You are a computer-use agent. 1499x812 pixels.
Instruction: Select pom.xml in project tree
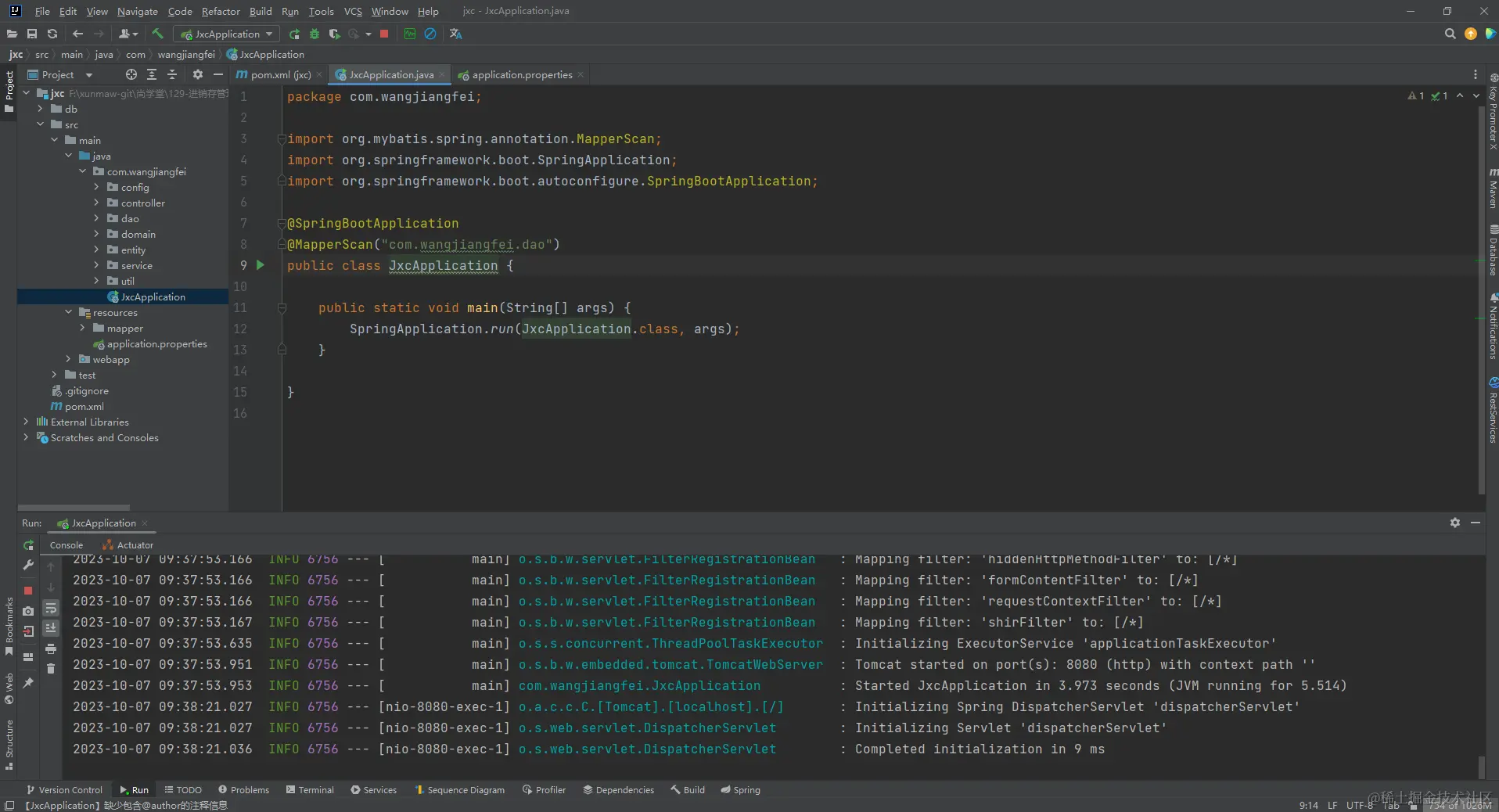point(84,406)
